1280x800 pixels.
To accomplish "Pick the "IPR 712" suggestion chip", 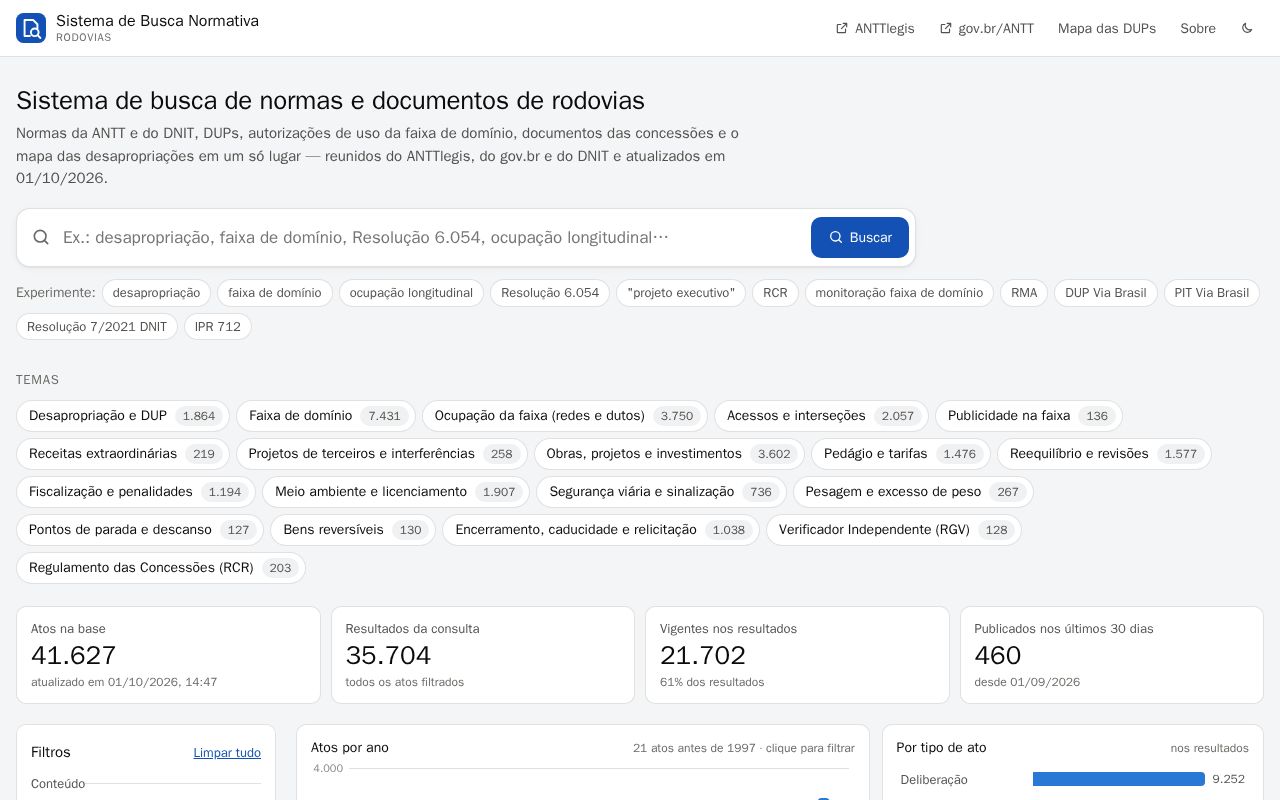I will [x=218, y=327].
